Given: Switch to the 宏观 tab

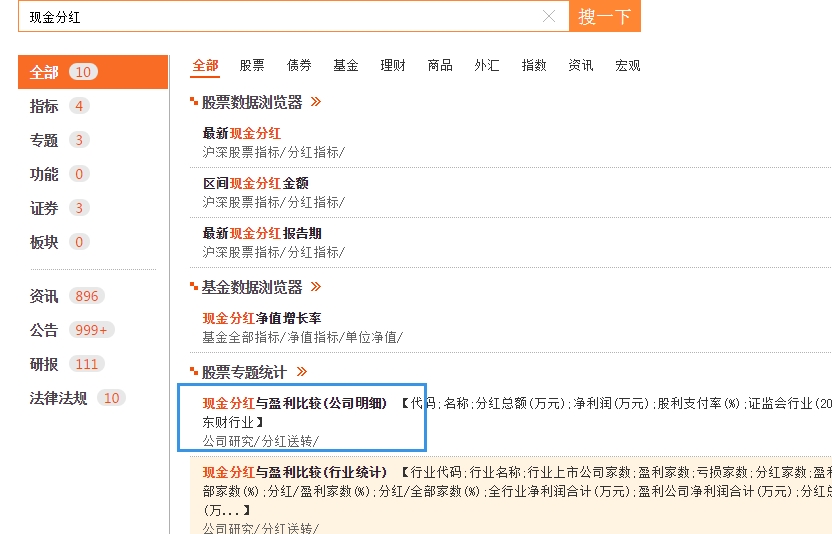Looking at the screenshot, I should [628, 66].
